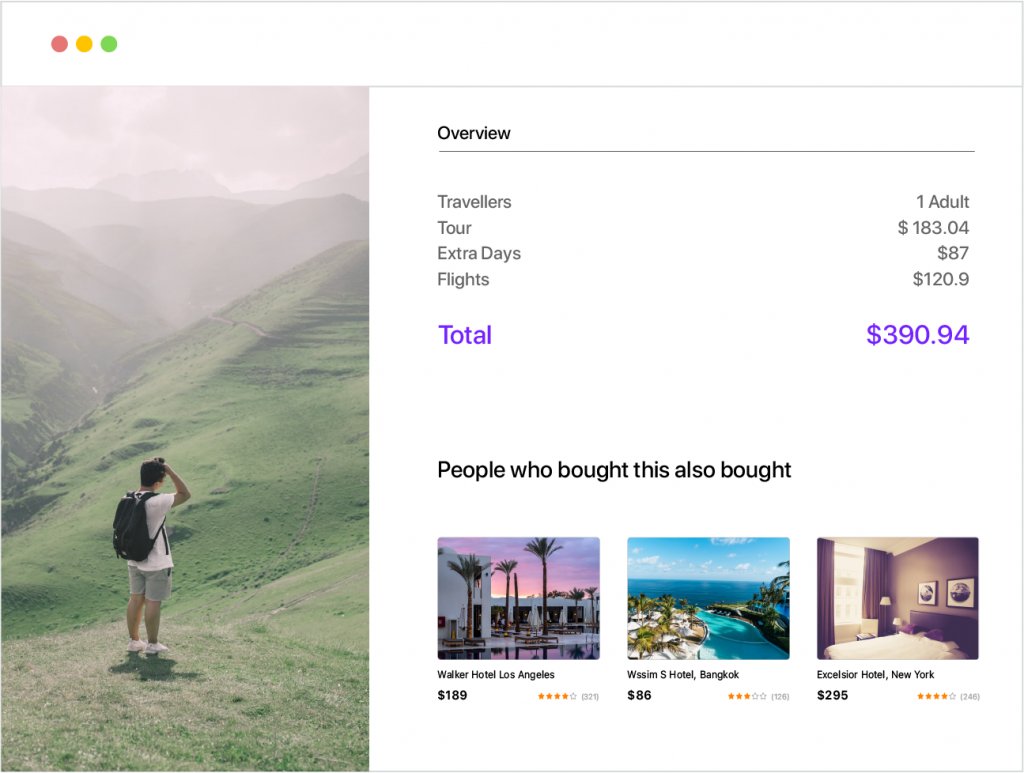Select the Excelsior Hotel, New York name

click(877, 674)
